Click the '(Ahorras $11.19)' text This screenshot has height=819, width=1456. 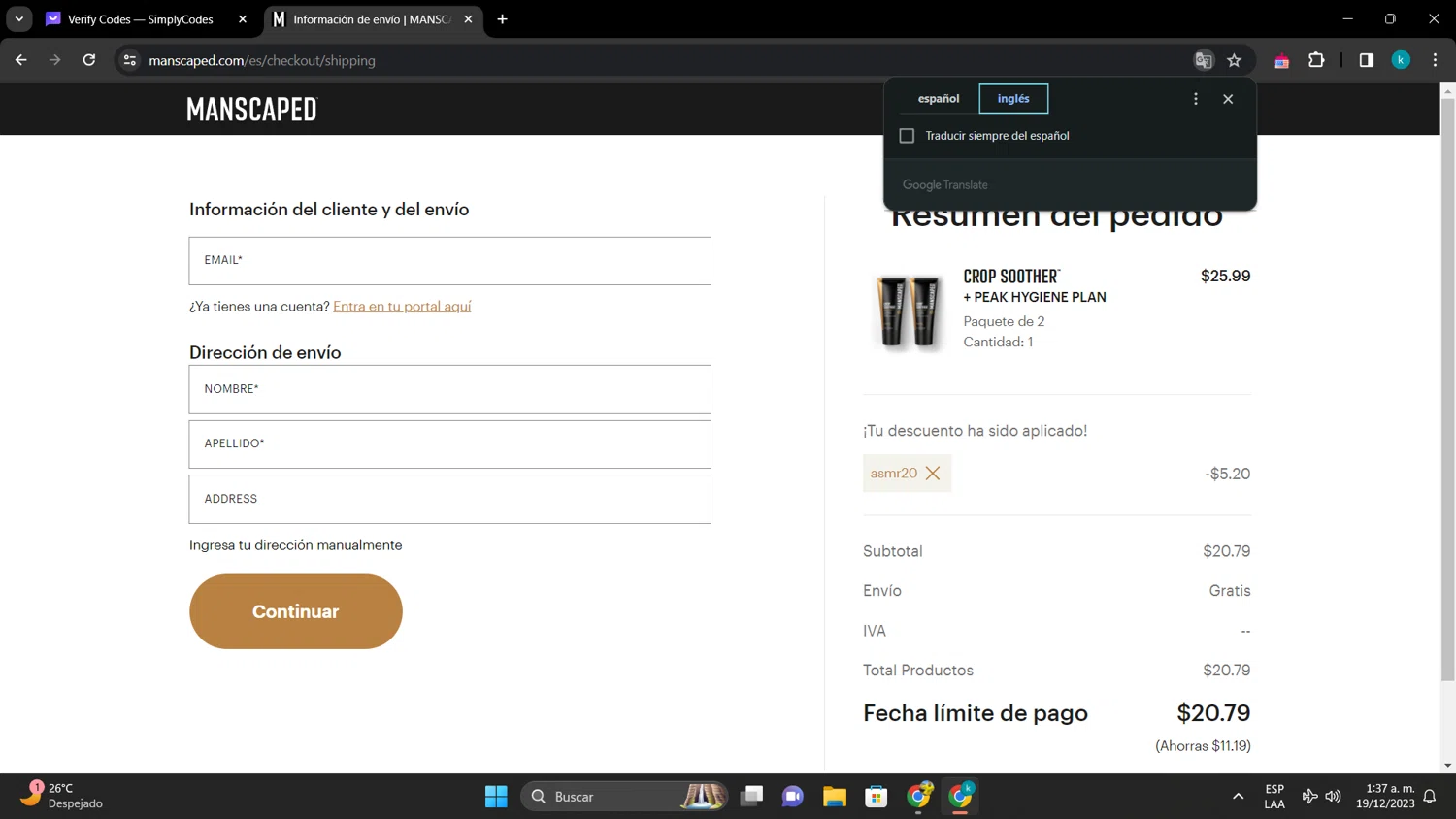1203,746
